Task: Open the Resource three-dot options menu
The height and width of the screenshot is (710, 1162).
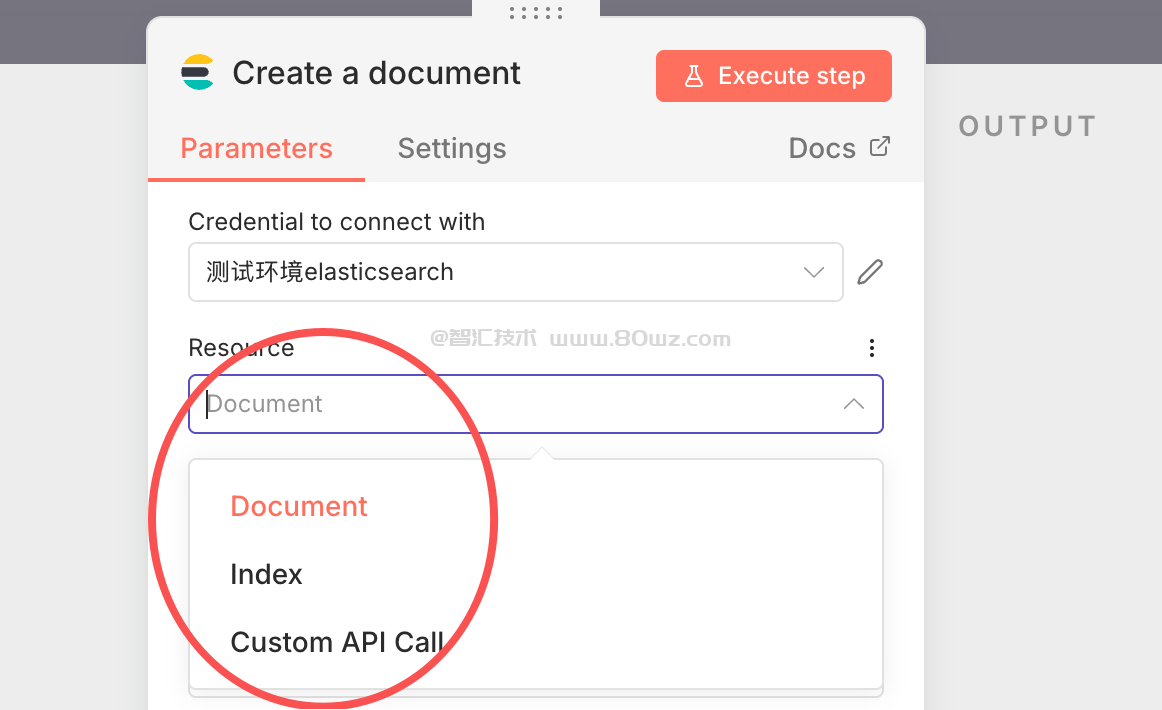Action: [x=872, y=348]
